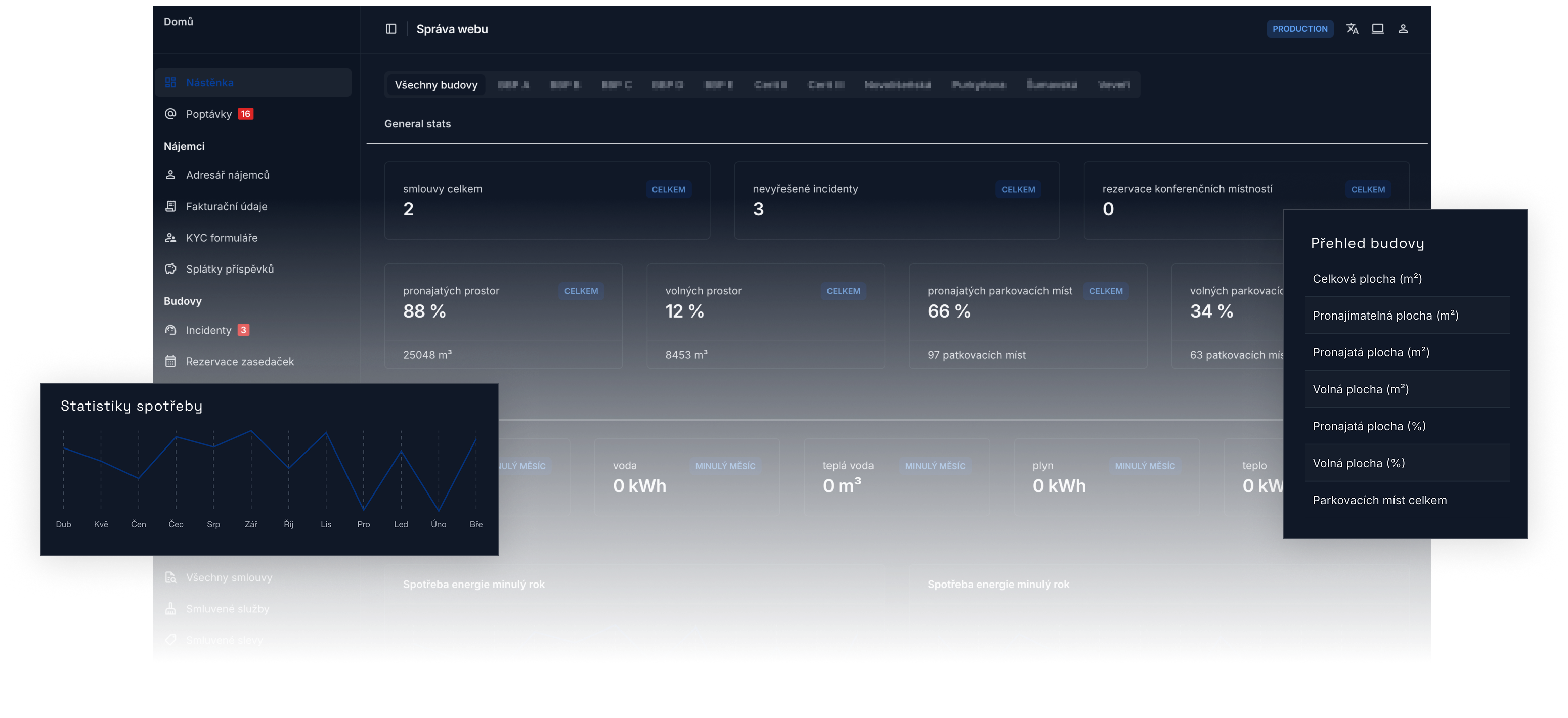Image resolution: width=1568 pixels, height=718 pixels.
Task: Click the 25048 m³ text
Action: (427, 355)
